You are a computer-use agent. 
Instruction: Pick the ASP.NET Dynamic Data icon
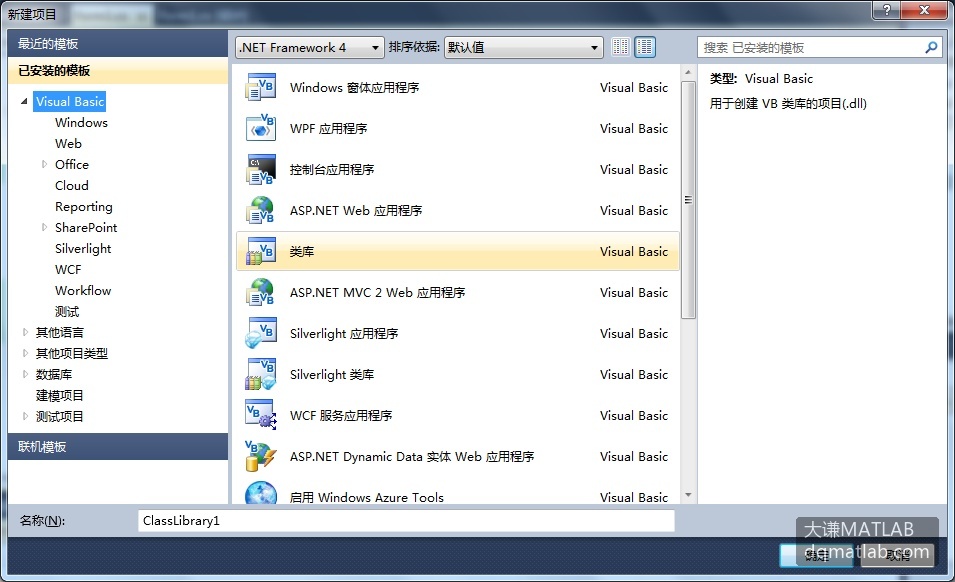[x=261, y=456]
